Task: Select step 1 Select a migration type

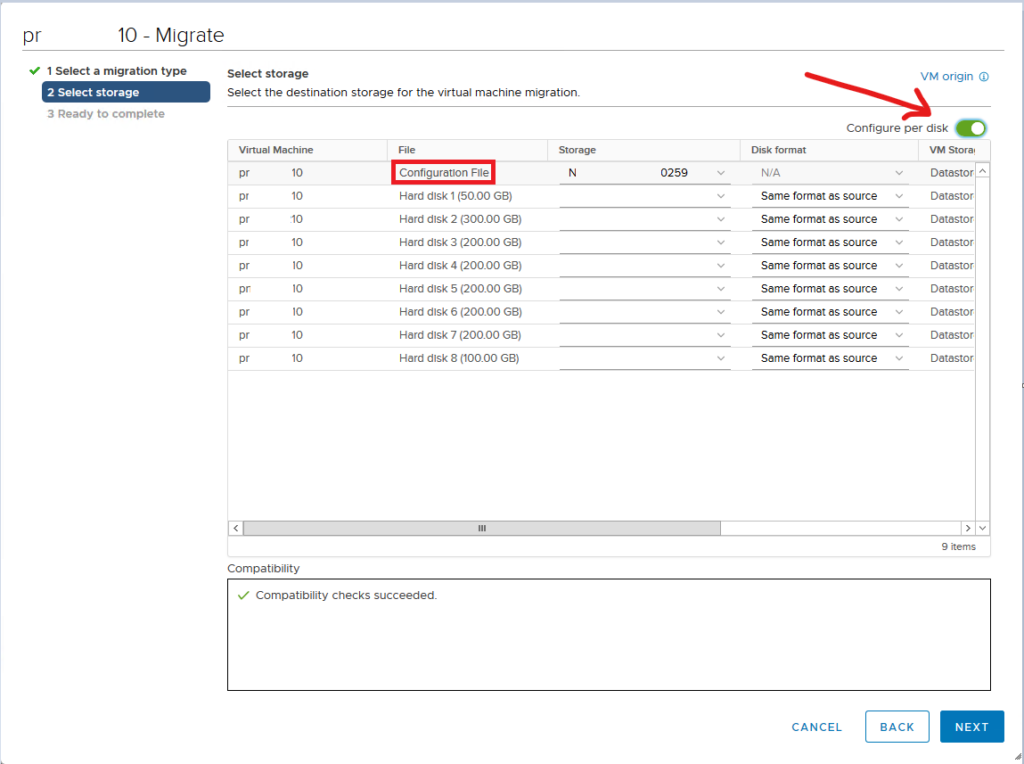Action: tap(114, 71)
